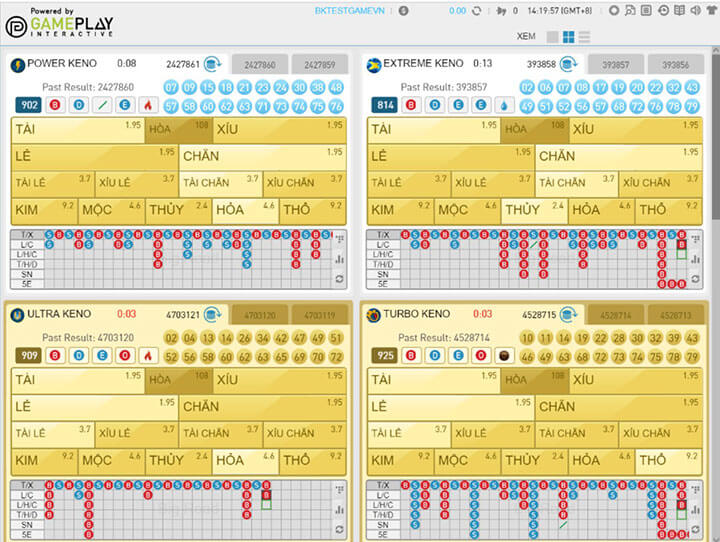This screenshot has height=542, width=720.
Task: Select Power Keno past draw 2427859 tab
Action: tap(320, 65)
